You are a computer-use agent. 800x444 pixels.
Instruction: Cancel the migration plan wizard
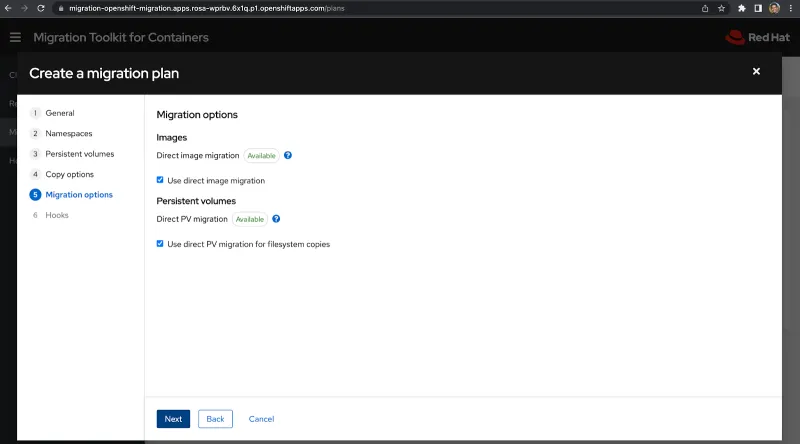tap(261, 419)
